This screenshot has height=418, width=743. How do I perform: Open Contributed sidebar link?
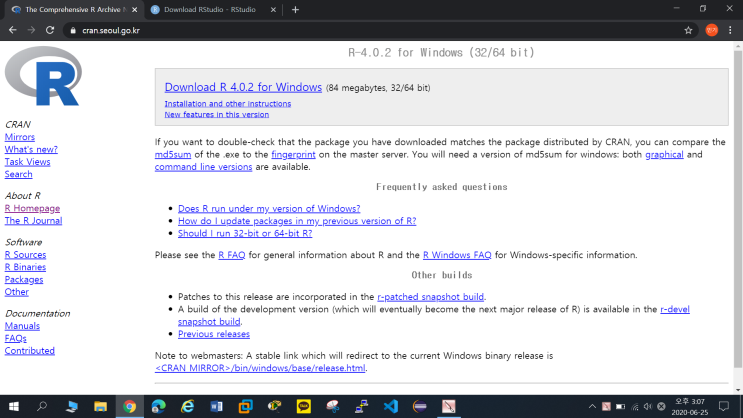point(30,350)
